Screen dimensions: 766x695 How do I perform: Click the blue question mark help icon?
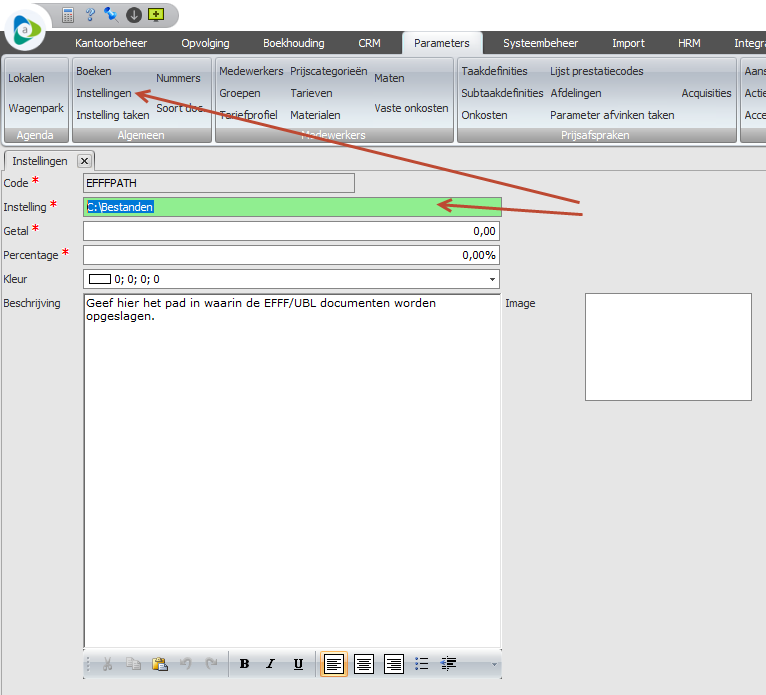point(90,15)
